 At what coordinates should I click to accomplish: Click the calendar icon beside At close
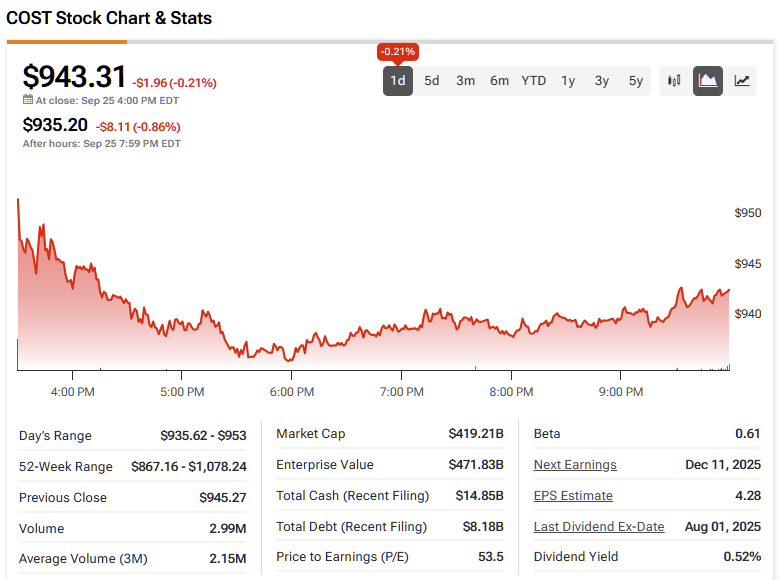click(x=28, y=100)
